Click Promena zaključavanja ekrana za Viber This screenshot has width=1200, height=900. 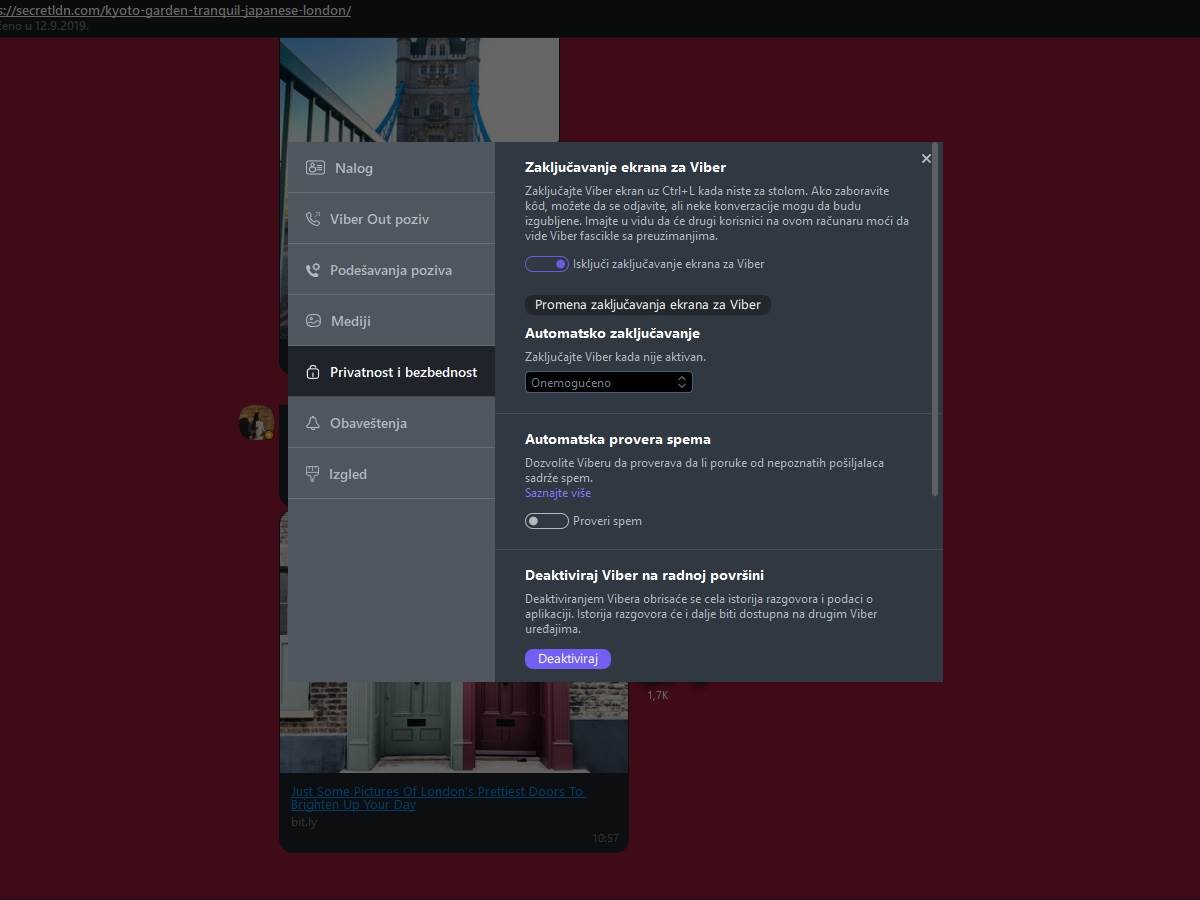pyautogui.click(x=647, y=304)
